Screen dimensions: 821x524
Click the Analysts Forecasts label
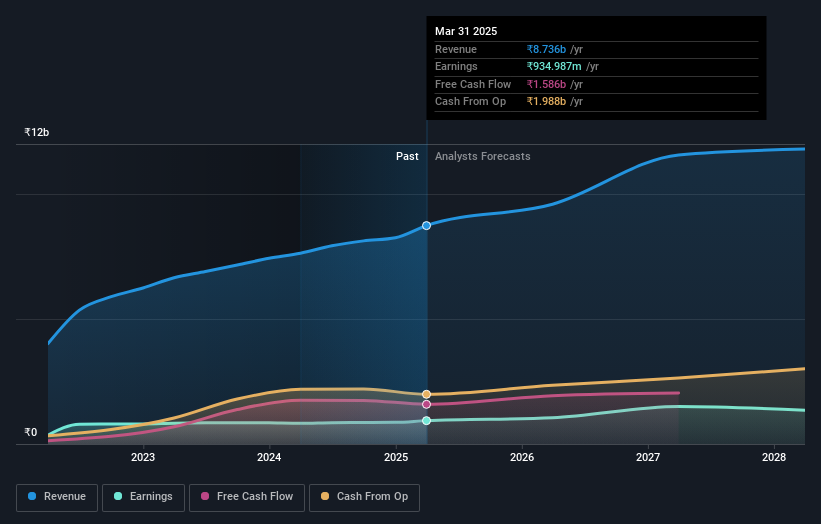pos(482,156)
